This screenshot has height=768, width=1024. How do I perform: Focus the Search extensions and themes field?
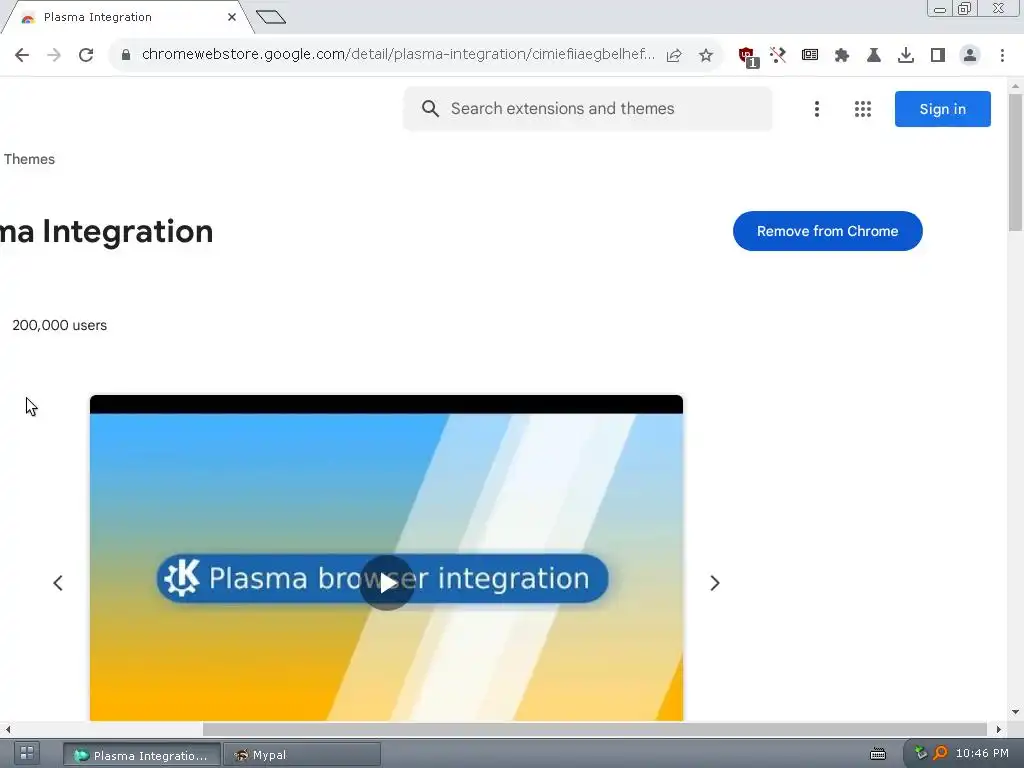[588, 108]
